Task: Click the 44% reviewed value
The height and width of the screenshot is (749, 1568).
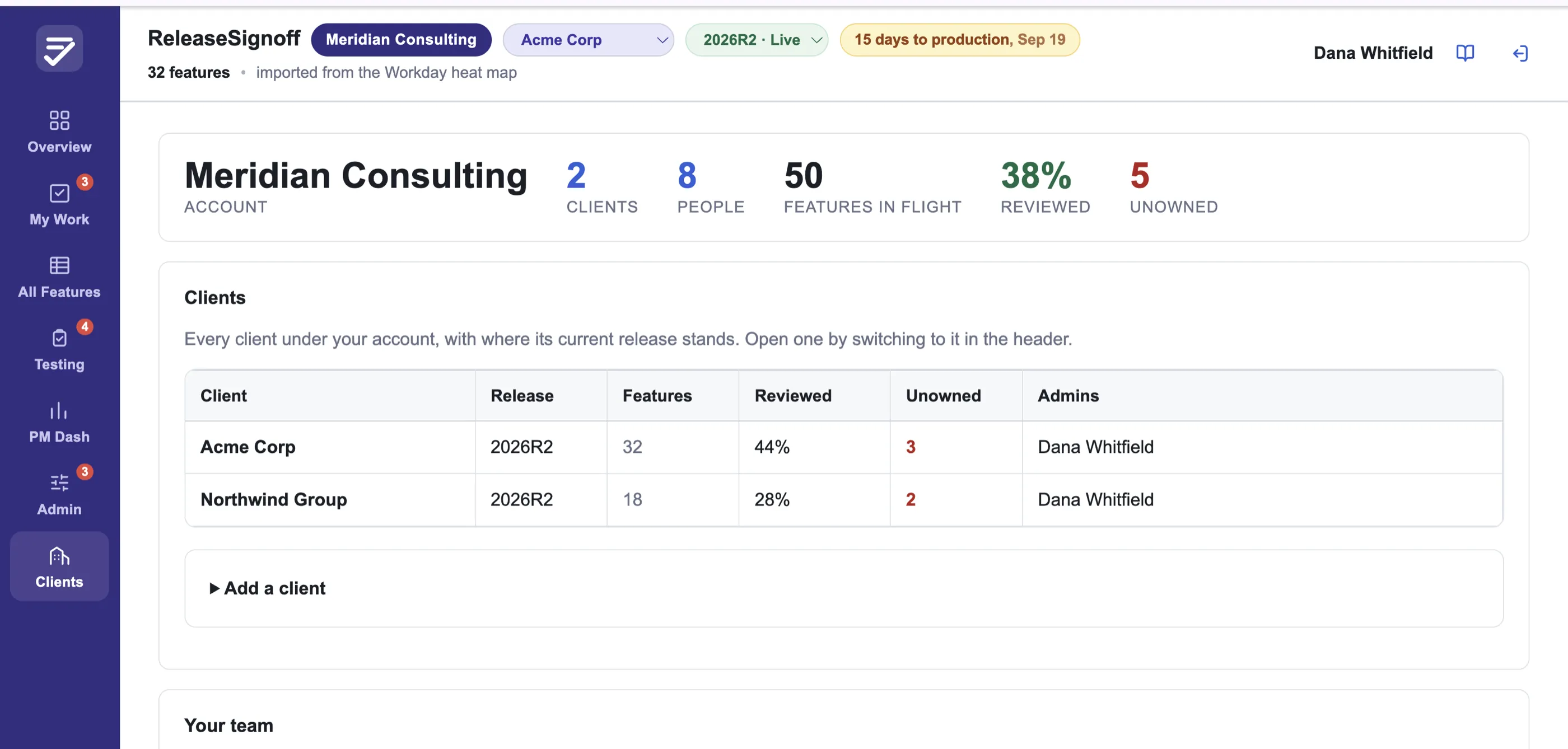Action: pyautogui.click(x=772, y=447)
